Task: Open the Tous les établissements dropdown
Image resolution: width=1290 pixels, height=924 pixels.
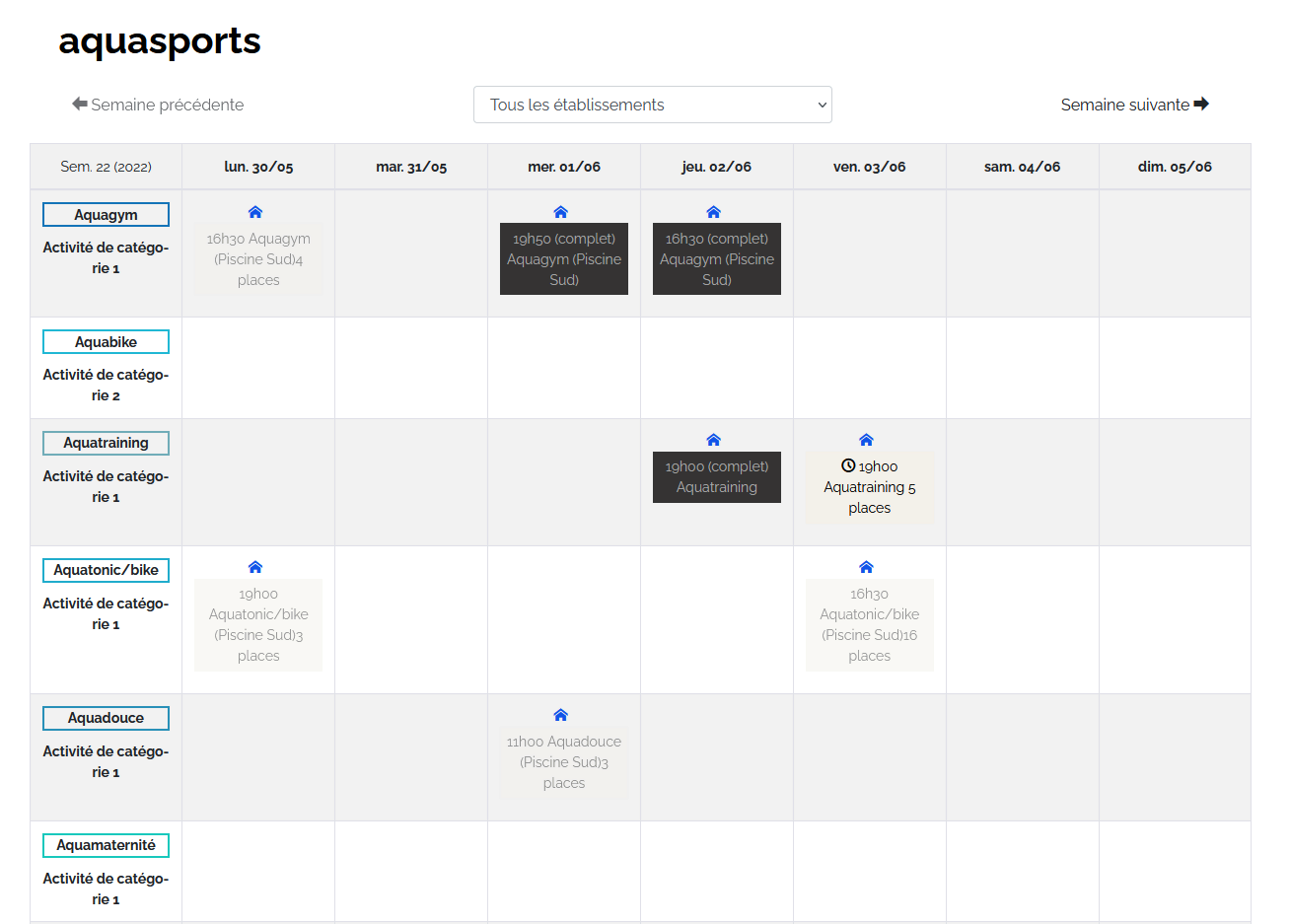Action: click(653, 105)
